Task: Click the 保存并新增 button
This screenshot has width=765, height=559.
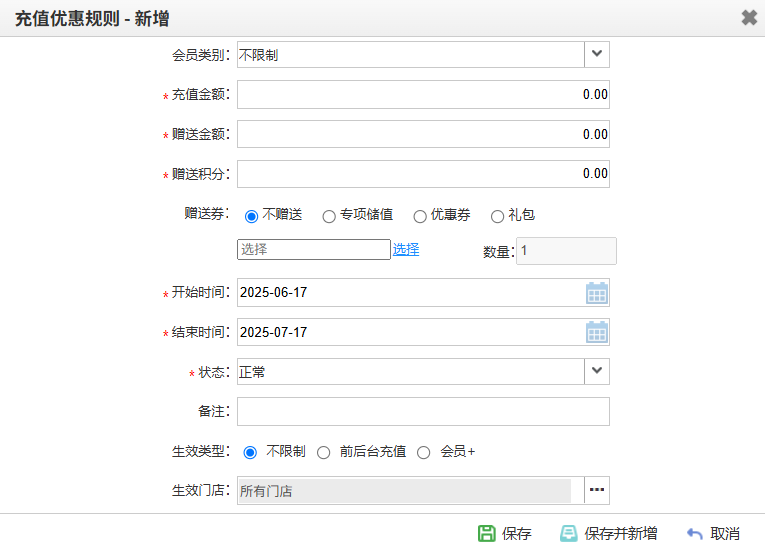Action: pos(608,533)
